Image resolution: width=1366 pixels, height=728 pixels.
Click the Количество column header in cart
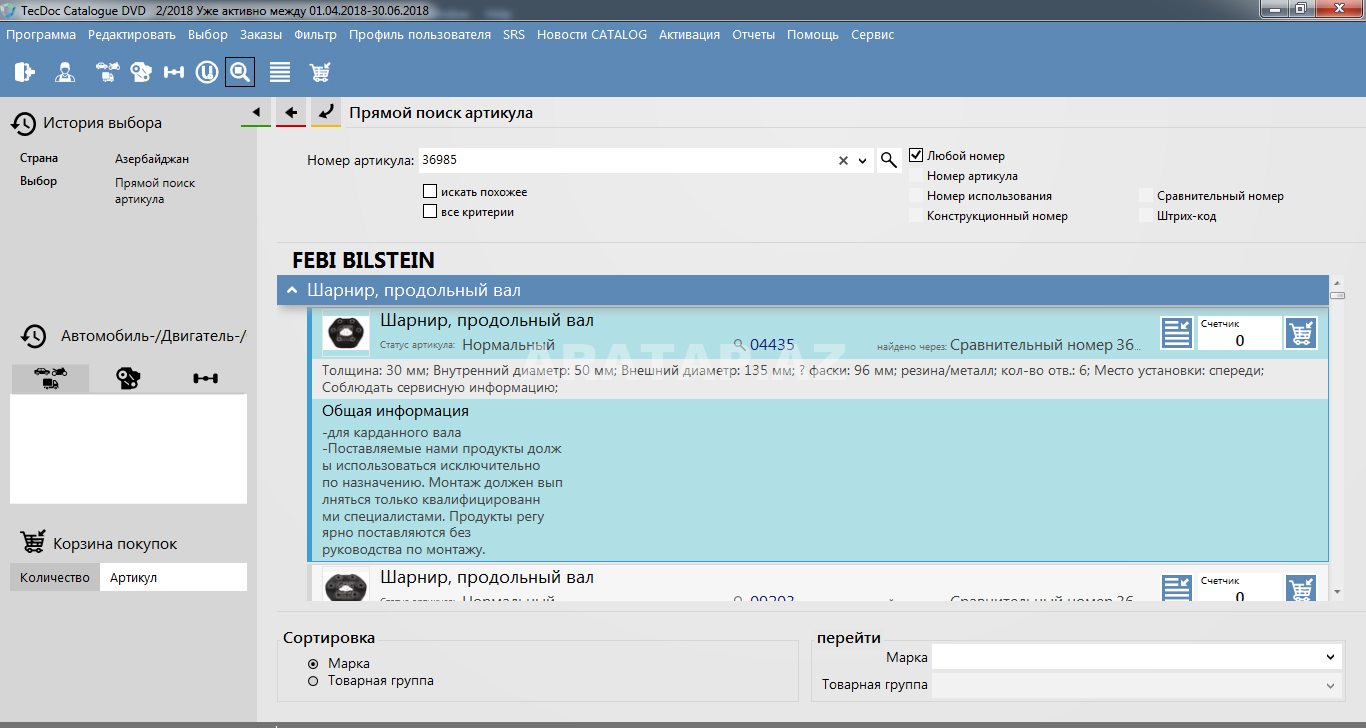pyautogui.click(x=55, y=577)
